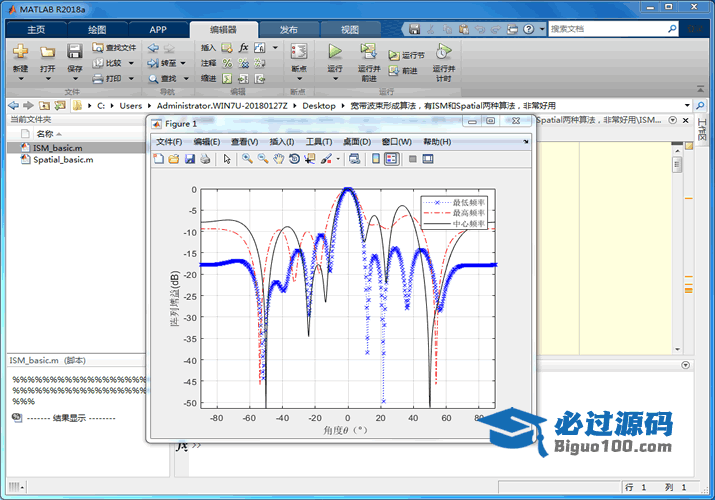Select Spatial_basic.m in the current folder list
Image resolution: width=715 pixels, height=500 pixels.
point(63,160)
